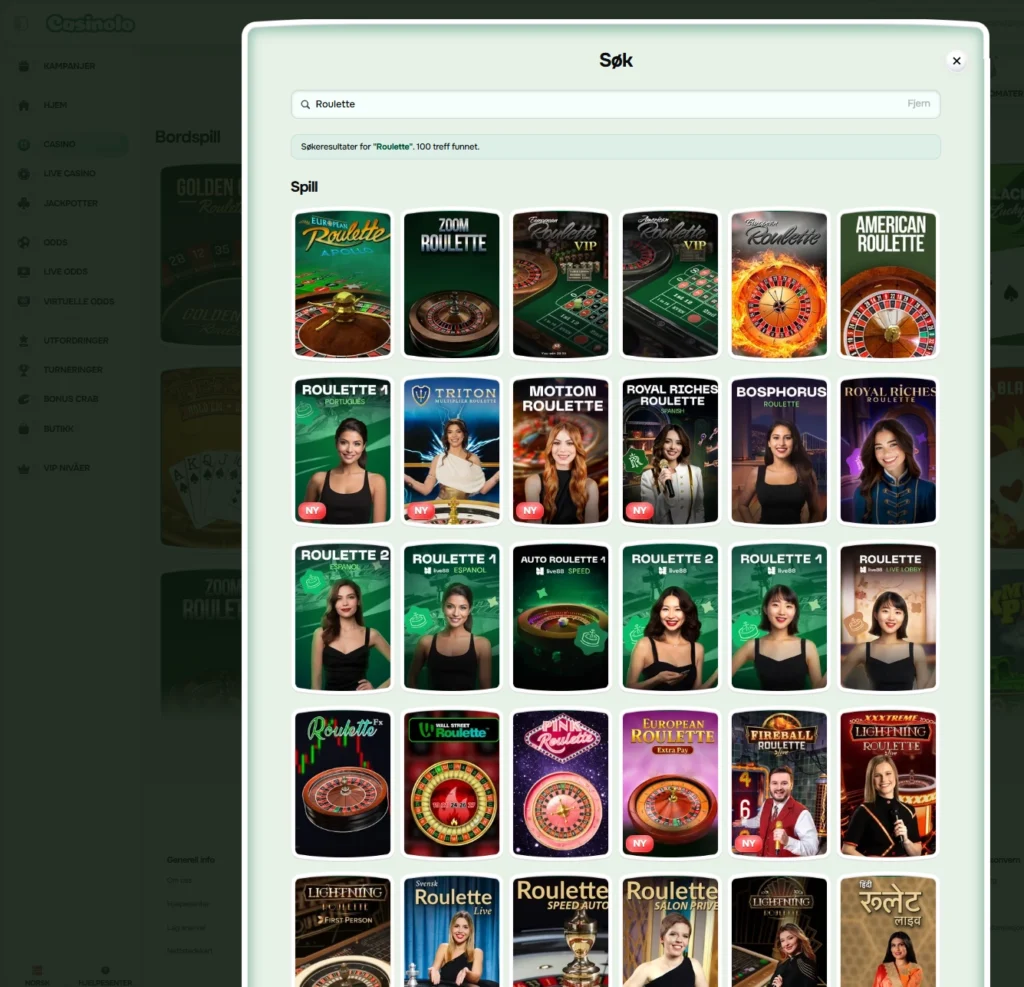This screenshot has height=987, width=1024.
Task: Open Roulette Salon Privé game
Action: click(x=670, y=932)
